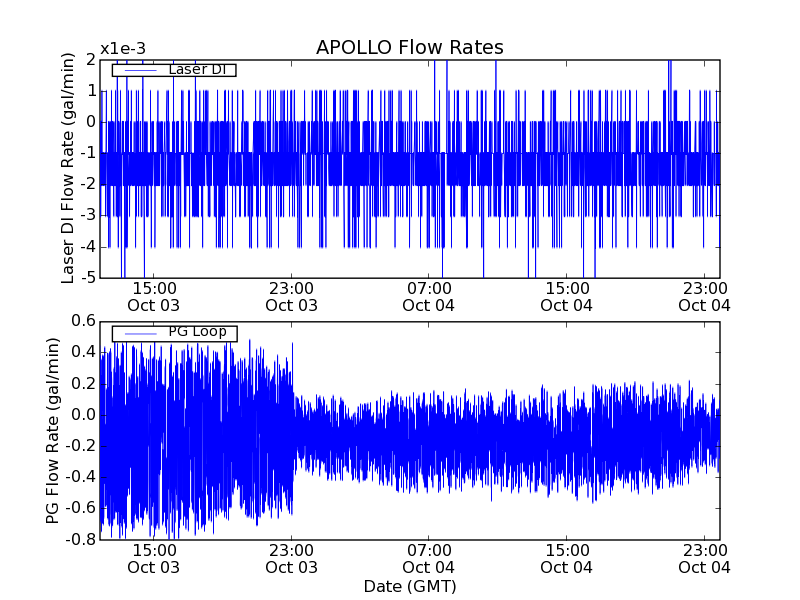
Task: Click the "0.0" y-tick on bottom plot
Action: (83, 414)
